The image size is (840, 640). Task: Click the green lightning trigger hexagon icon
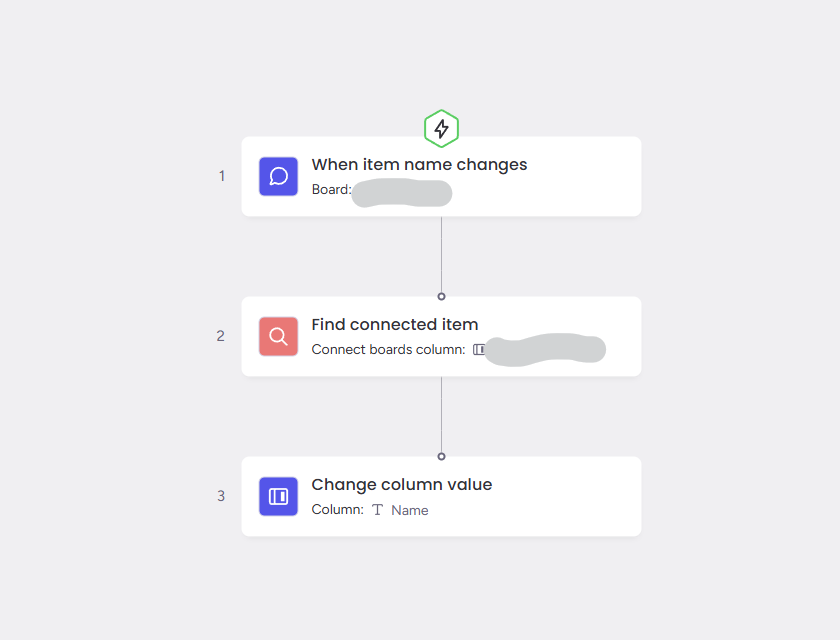(441, 129)
